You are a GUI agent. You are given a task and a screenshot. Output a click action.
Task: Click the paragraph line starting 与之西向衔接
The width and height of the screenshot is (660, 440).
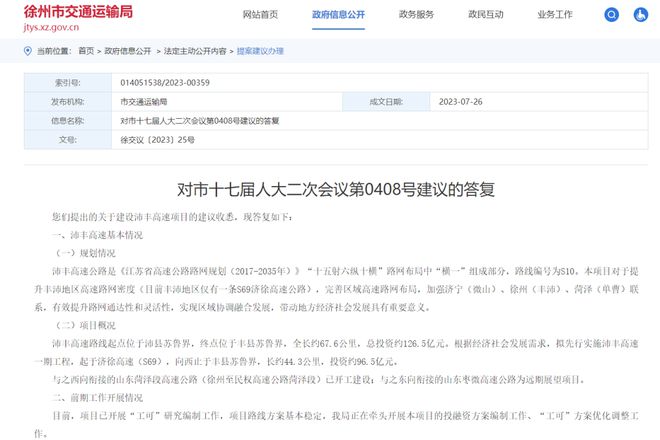(x=319, y=379)
